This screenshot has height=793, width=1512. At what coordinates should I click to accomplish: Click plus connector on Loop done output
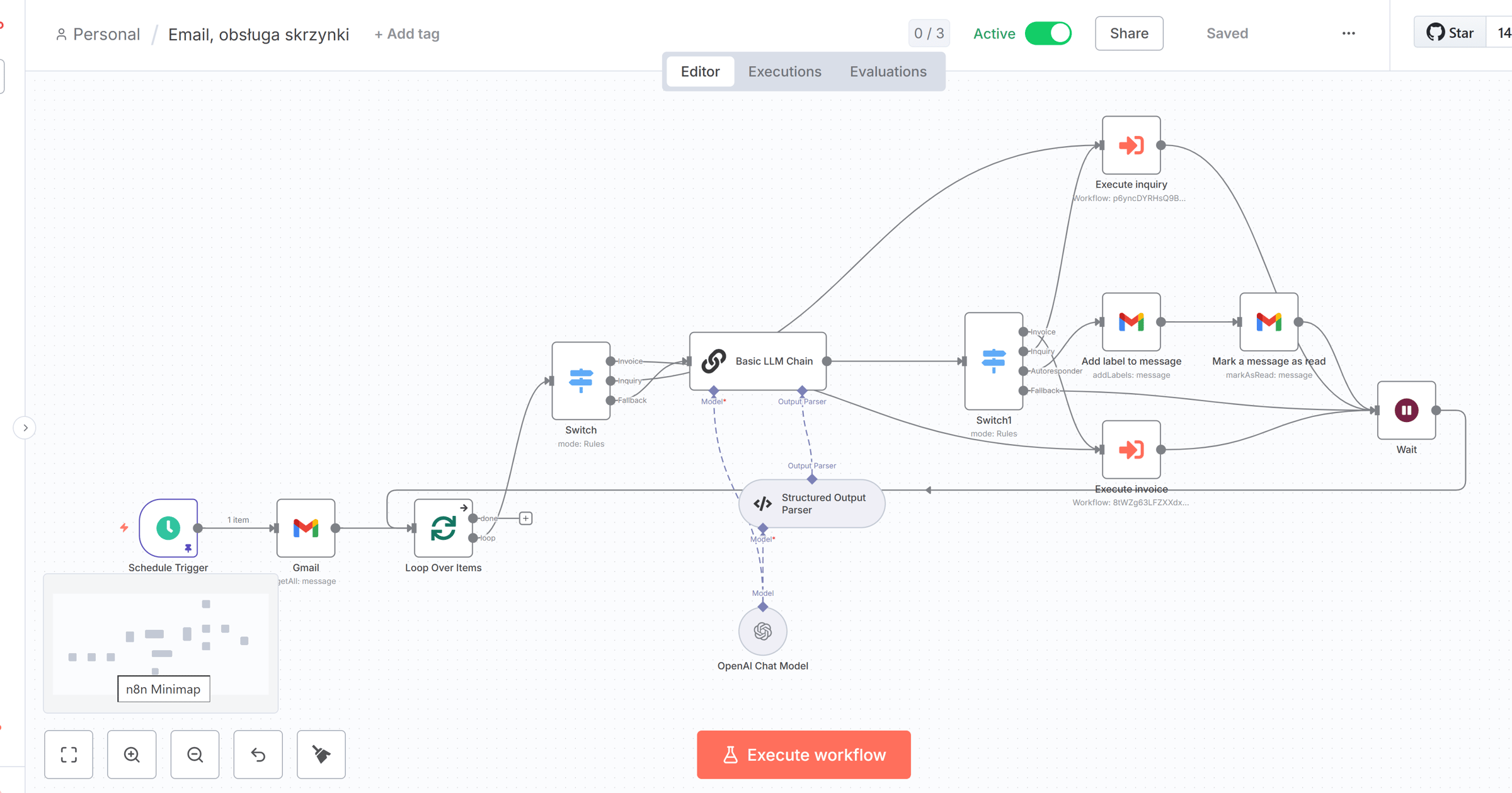pyautogui.click(x=525, y=518)
